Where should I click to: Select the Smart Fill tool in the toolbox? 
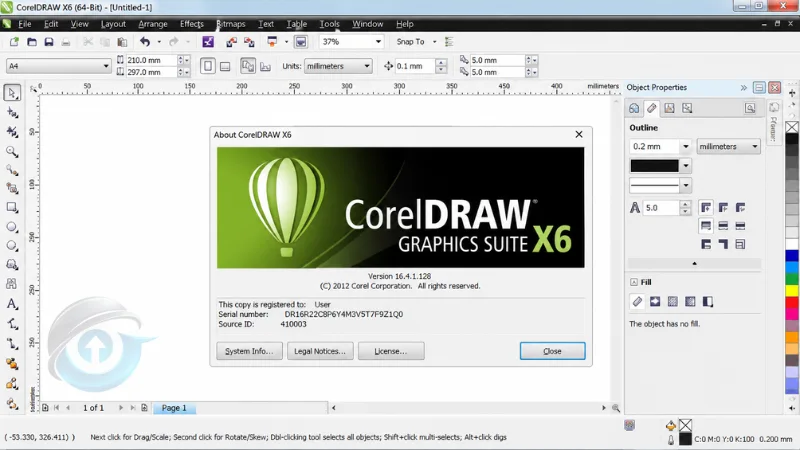[x=12, y=189]
